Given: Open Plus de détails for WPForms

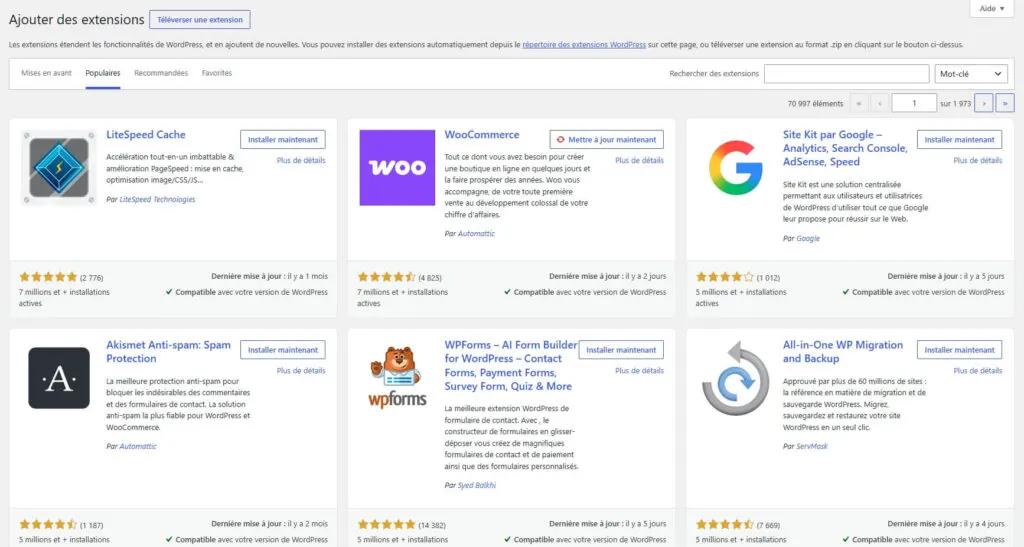Looking at the screenshot, I should 639,371.
